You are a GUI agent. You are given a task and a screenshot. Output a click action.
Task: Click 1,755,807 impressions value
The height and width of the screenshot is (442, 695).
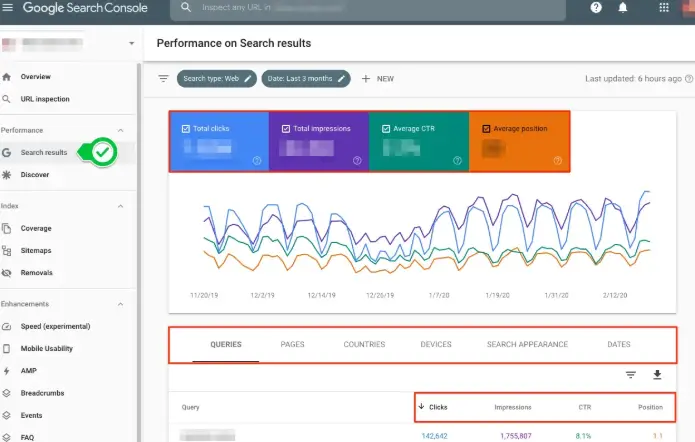pyautogui.click(x=515, y=436)
